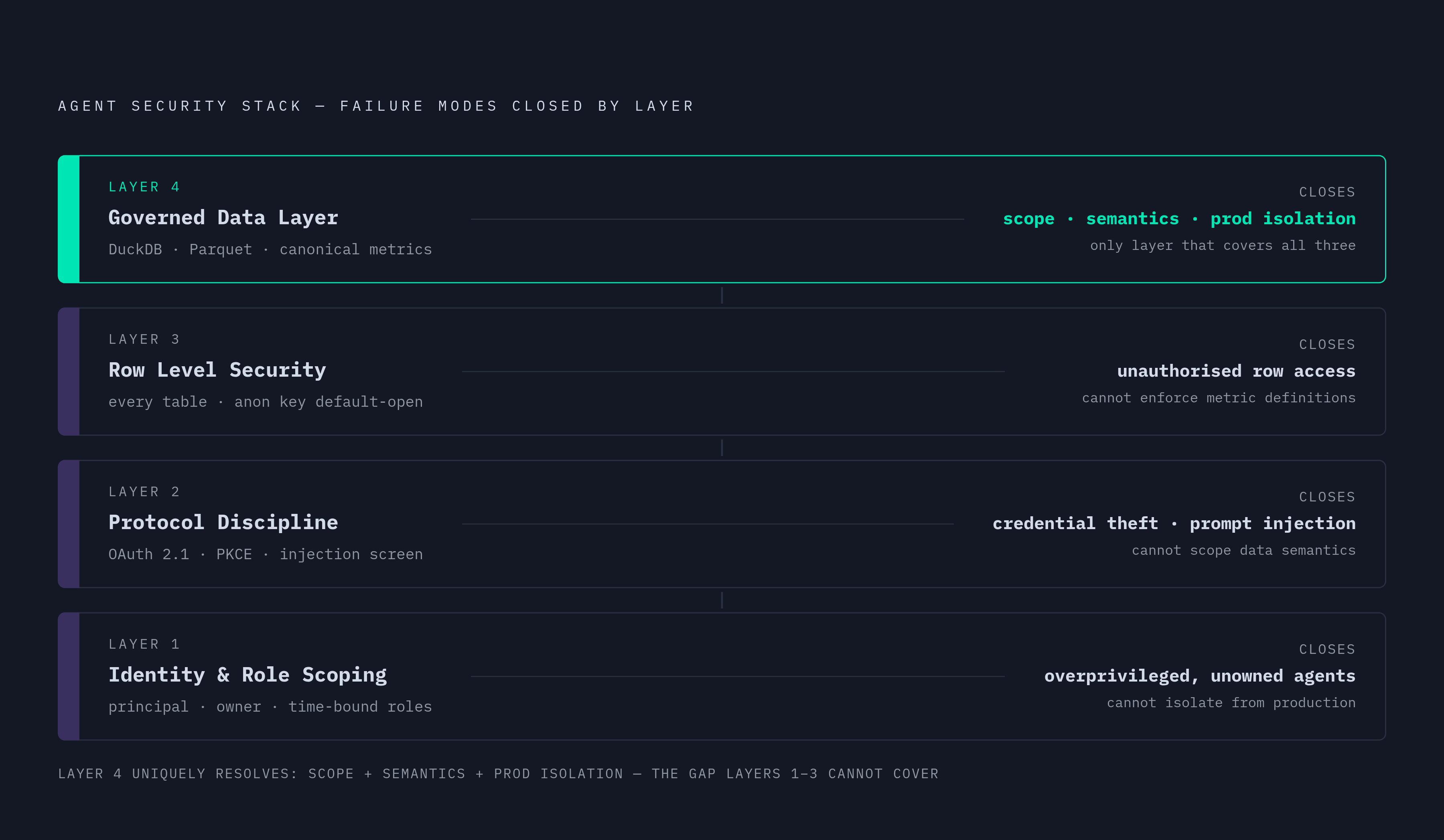The width and height of the screenshot is (1444, 840).
Task: Click the OAuth 2.1 · PKCE · injection screen subtitle
Action: pos(265,554)
